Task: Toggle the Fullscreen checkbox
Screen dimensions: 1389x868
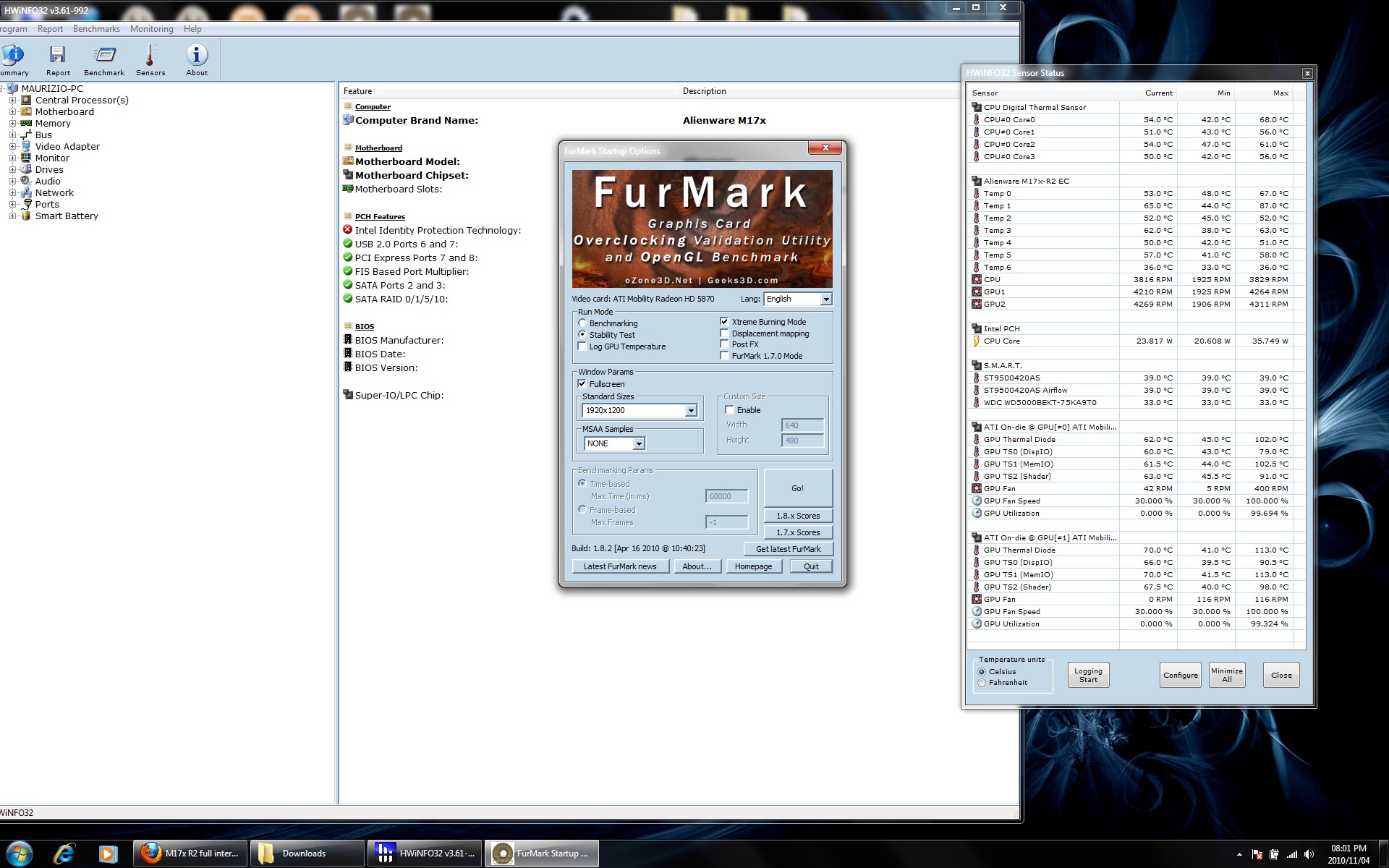Action: pos(582,384)
